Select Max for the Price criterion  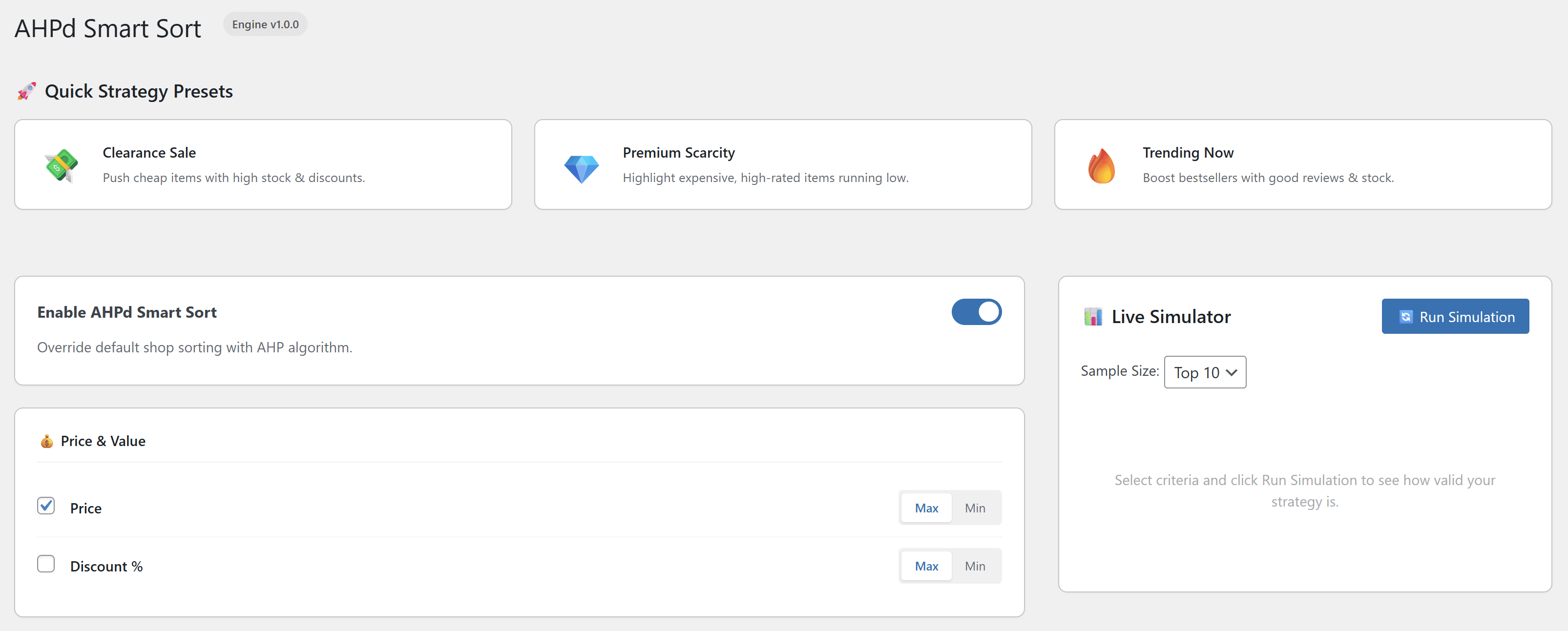click(x=926, y=508)
